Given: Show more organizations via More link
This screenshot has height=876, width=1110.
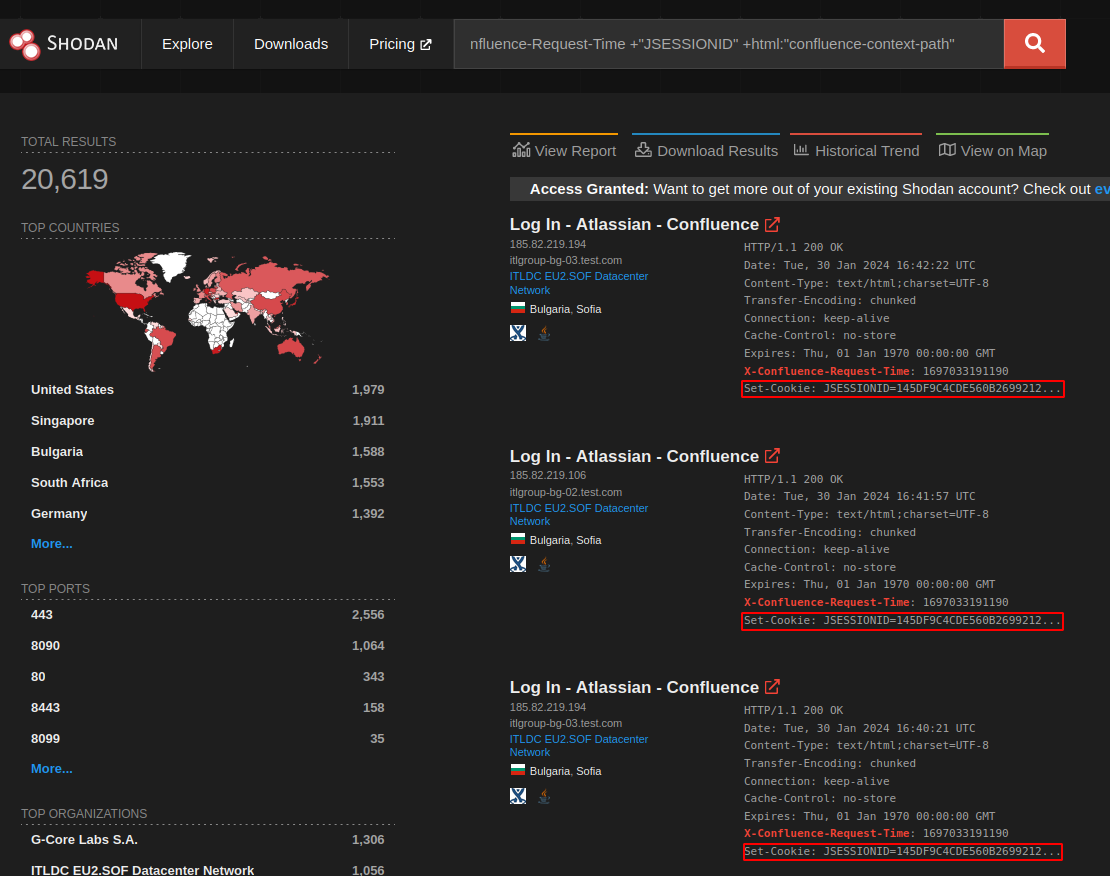Looking at the screenshot, I should 51,873.
